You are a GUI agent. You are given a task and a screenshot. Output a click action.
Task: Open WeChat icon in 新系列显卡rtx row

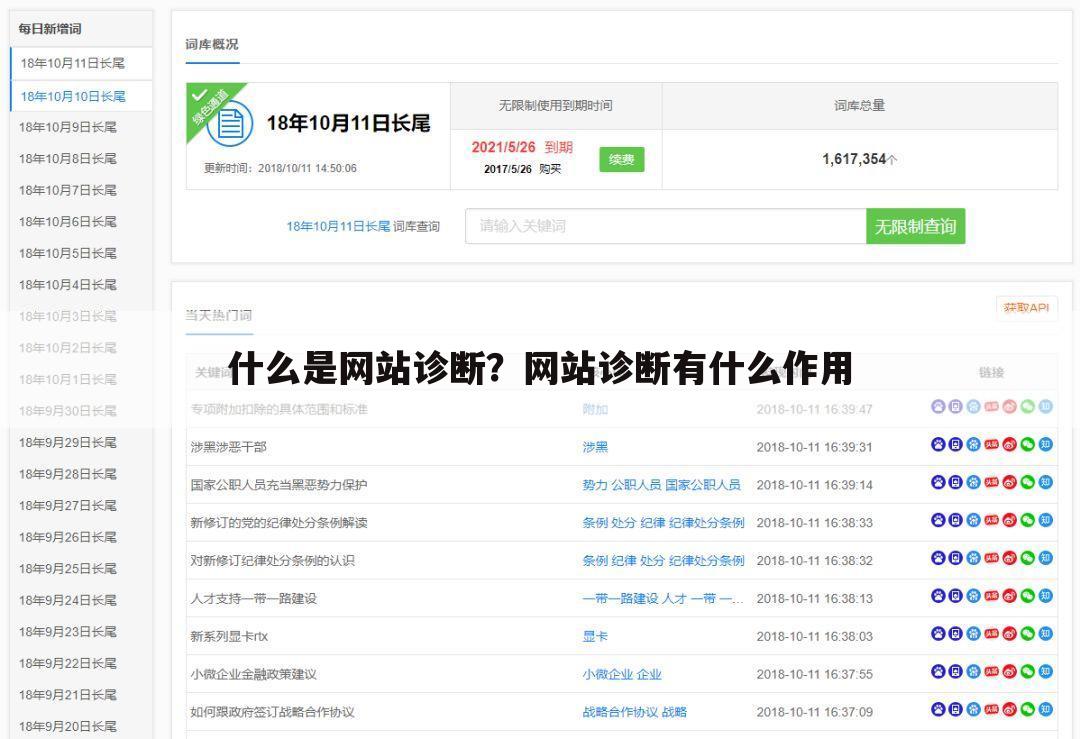point(1028,634)
